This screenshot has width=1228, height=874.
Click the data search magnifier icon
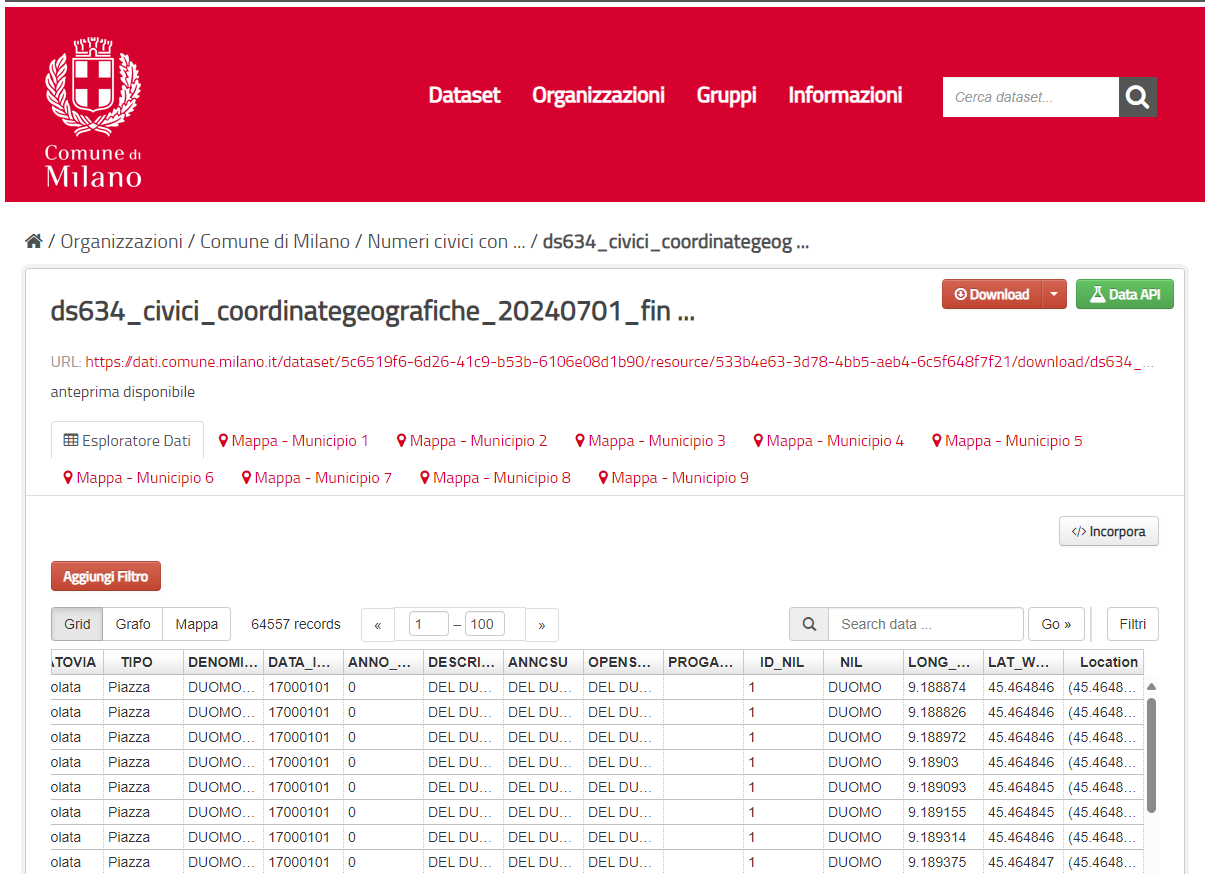pyautogui.click(x=809, y=624)
